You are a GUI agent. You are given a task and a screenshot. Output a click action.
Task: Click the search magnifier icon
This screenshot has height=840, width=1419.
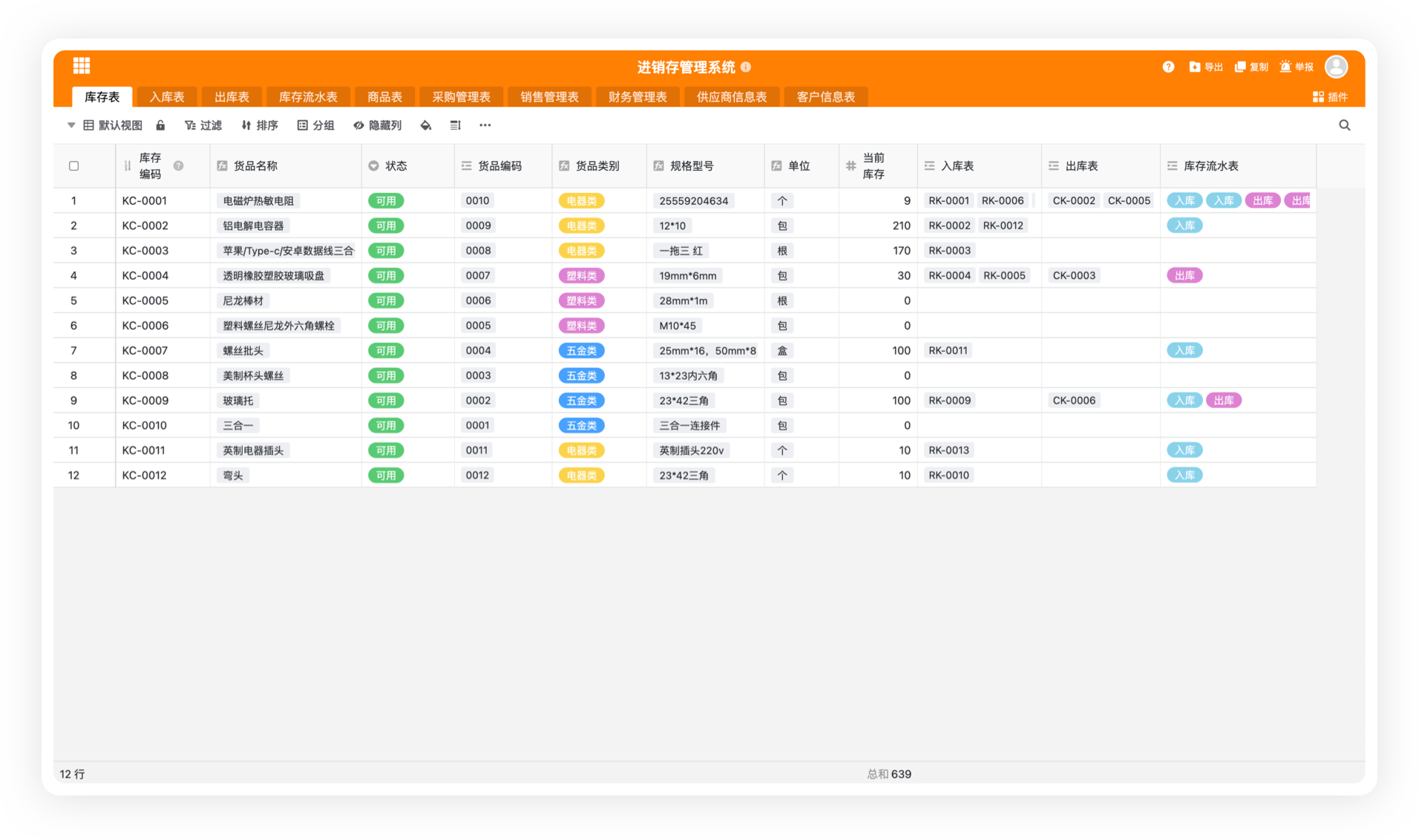point(1344,125)
